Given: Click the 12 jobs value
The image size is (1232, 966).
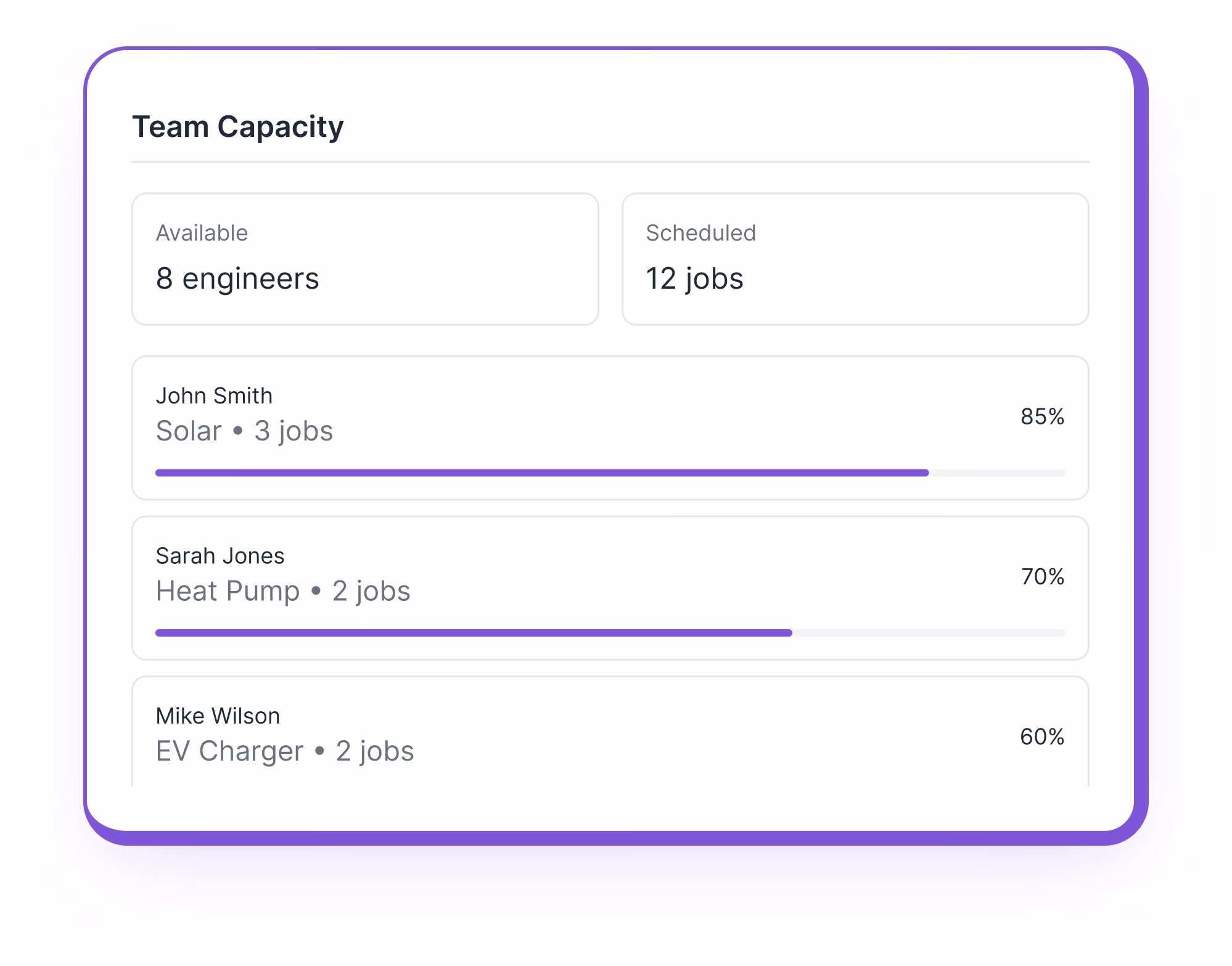Looking at the screenshot, I should click(x=695, y=279).
